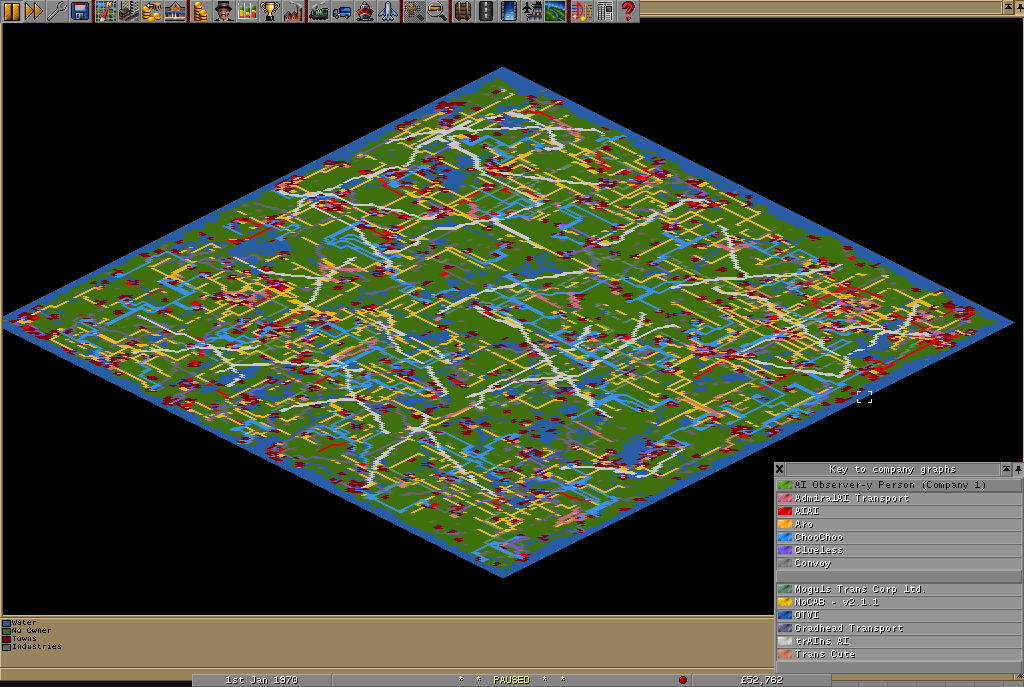The image size is (1024, 687).
Task: Click the zoom in magnifier
Action: pos(413,11)
